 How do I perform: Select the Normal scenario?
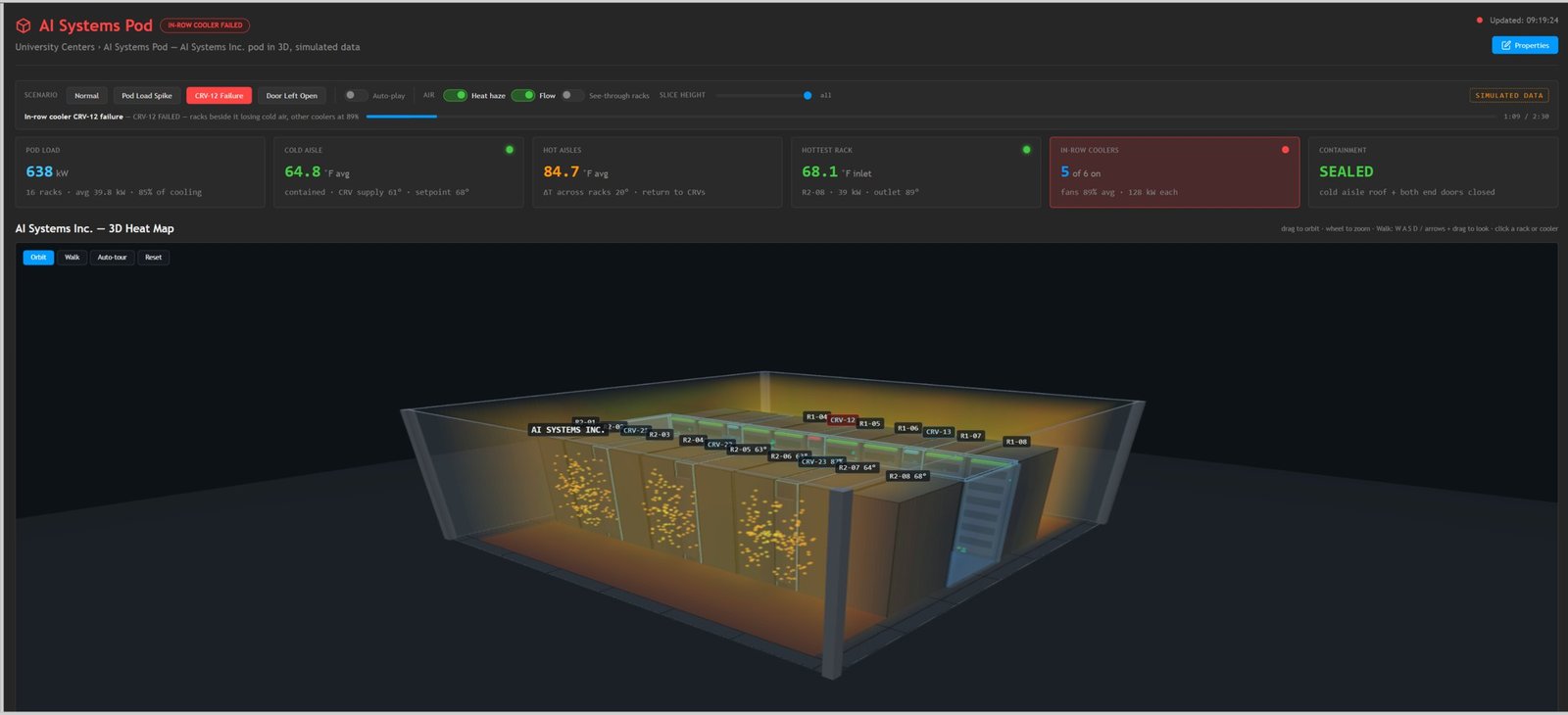[86, 95]
